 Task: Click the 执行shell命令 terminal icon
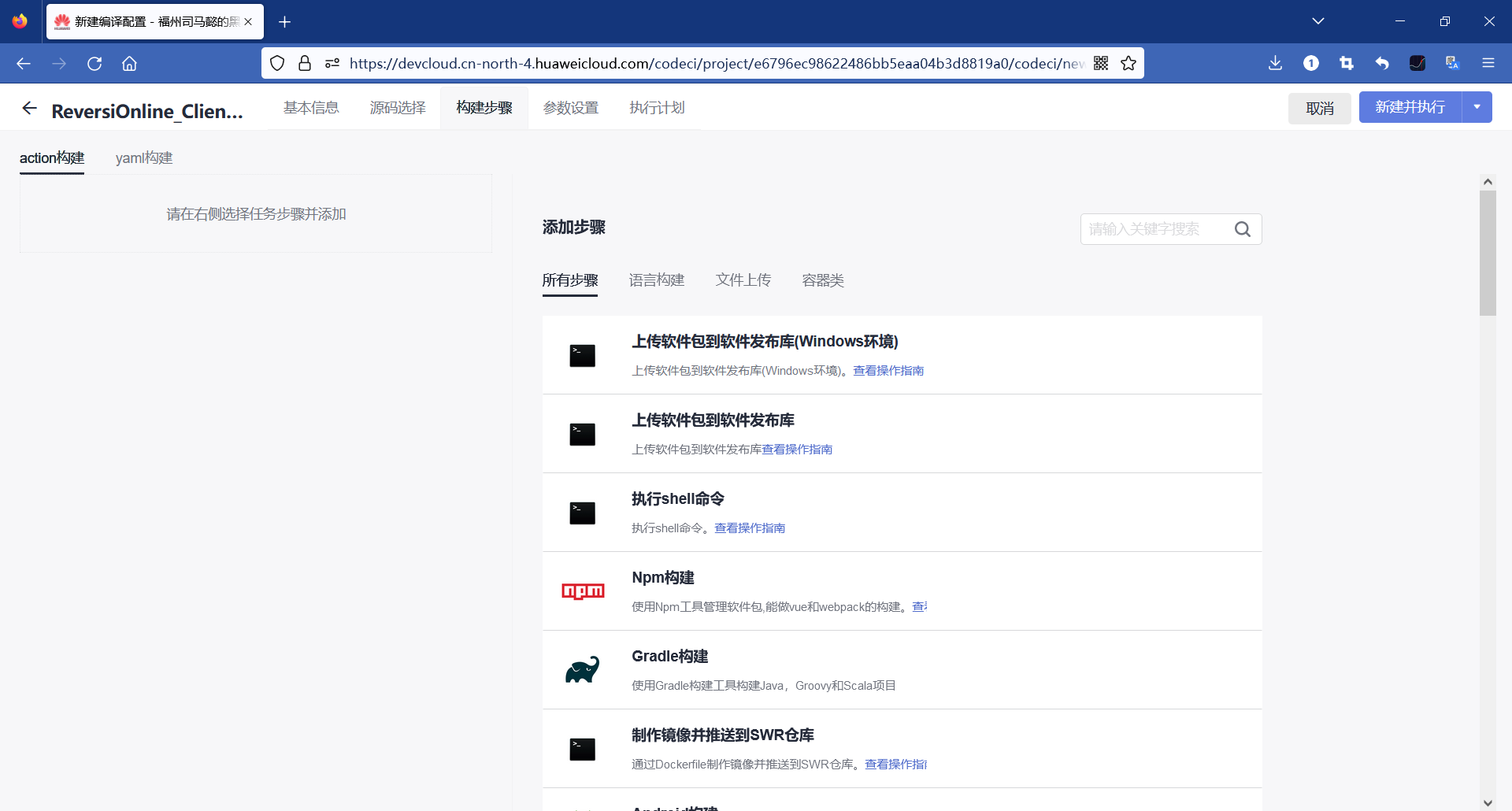[583, 513]
